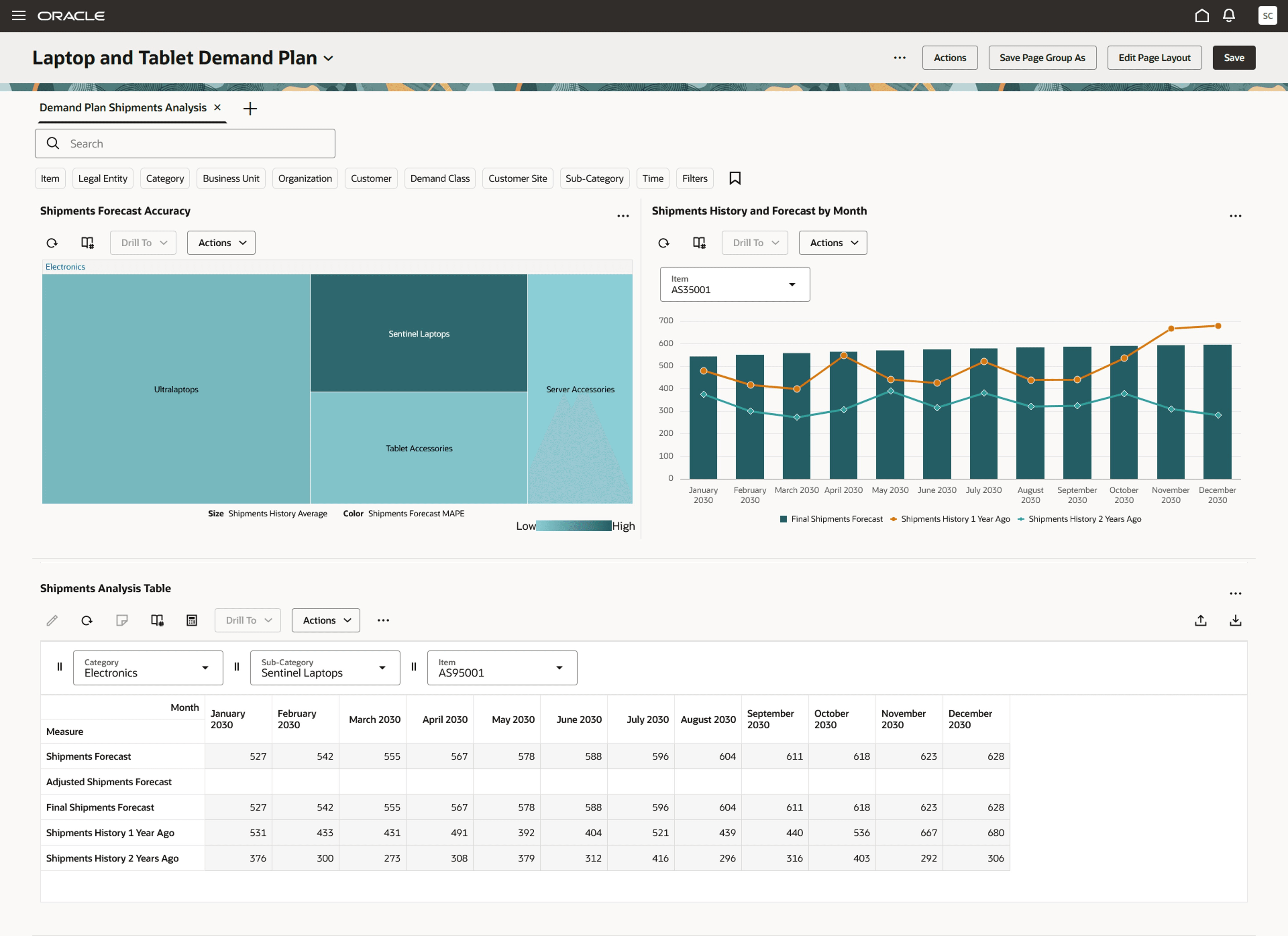1288x936 pixels.
Task: Select the Demand Plan Shipments Analysis tab
Action: click(x=123, y=108)
